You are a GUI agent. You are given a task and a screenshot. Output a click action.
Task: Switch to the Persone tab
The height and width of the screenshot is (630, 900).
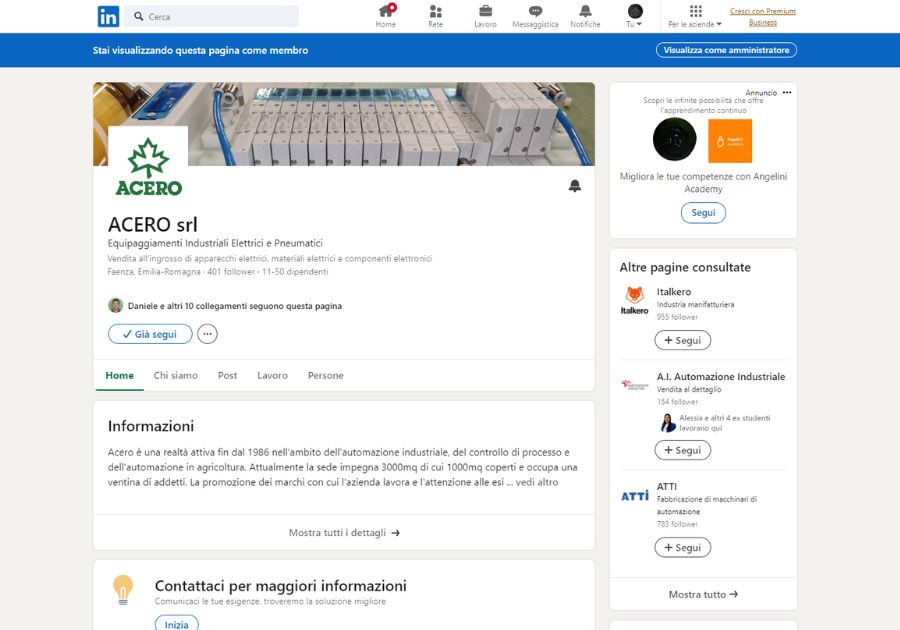(325, 375)
